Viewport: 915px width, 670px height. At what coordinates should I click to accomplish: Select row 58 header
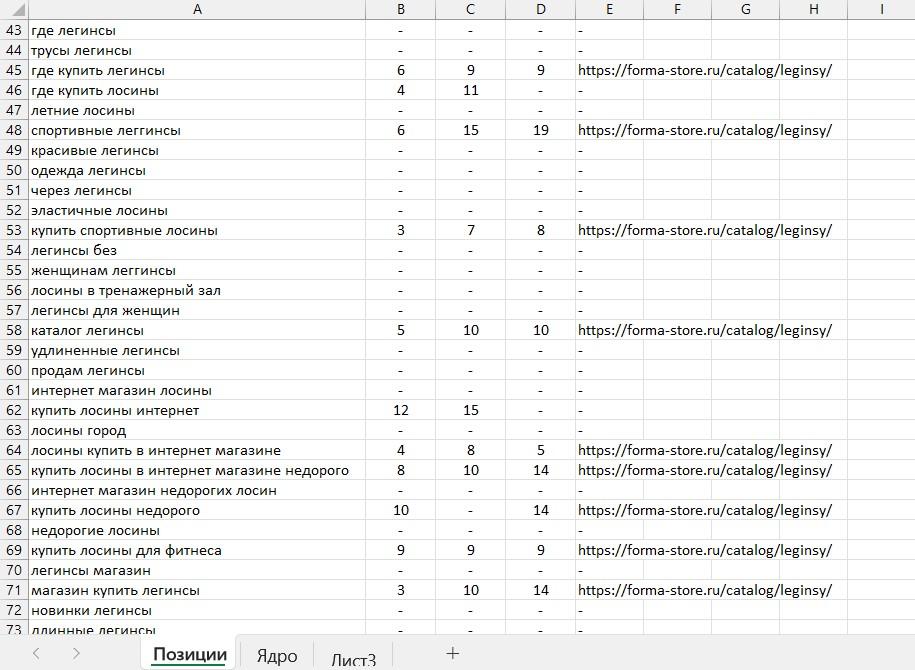(14, 330)
